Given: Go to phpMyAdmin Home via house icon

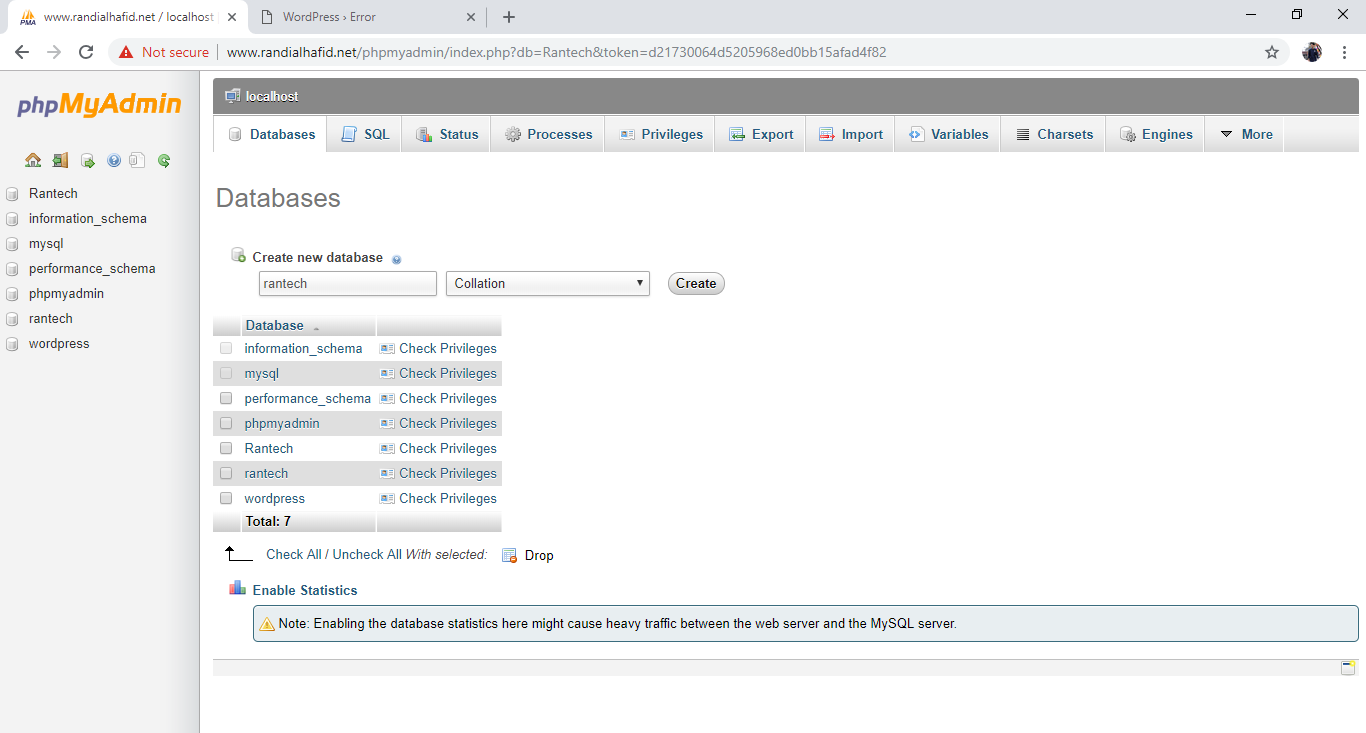Looking at the screenshot, I should (x=33, y=160).
